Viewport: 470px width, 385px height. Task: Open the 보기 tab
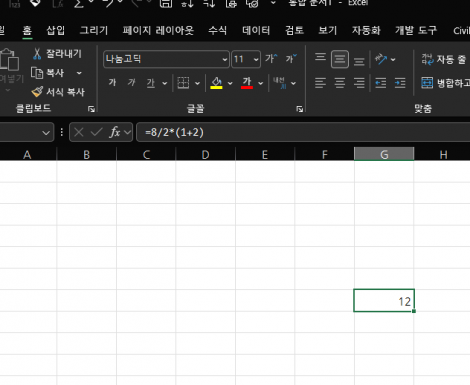(327, 30)
